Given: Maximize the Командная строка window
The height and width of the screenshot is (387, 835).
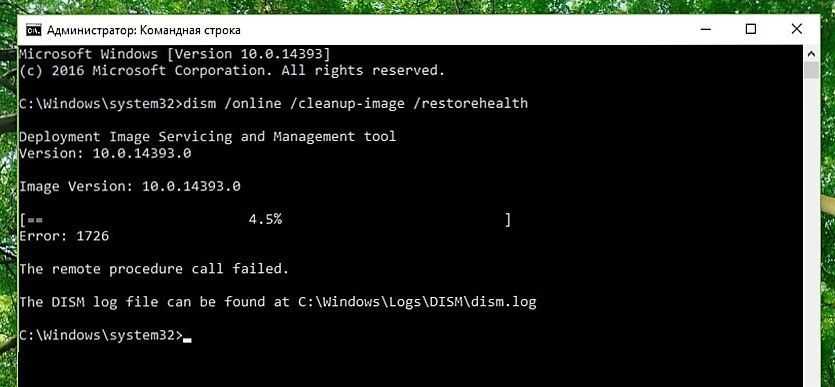Looking at the screenshot, I should click(x=750, y=30).
